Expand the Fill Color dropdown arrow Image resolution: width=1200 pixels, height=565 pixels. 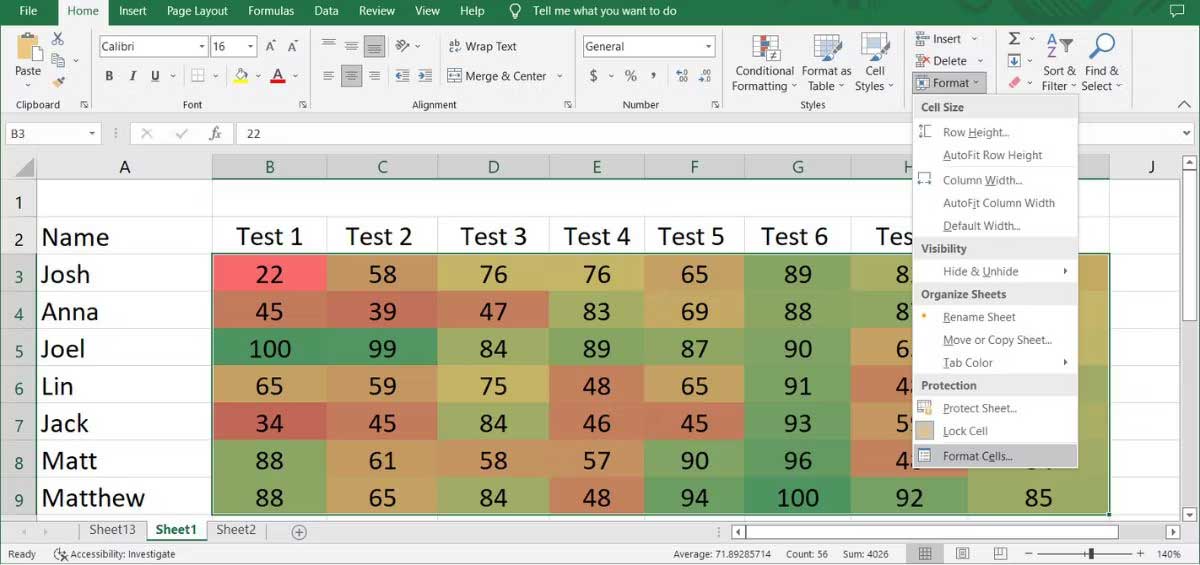256,76
